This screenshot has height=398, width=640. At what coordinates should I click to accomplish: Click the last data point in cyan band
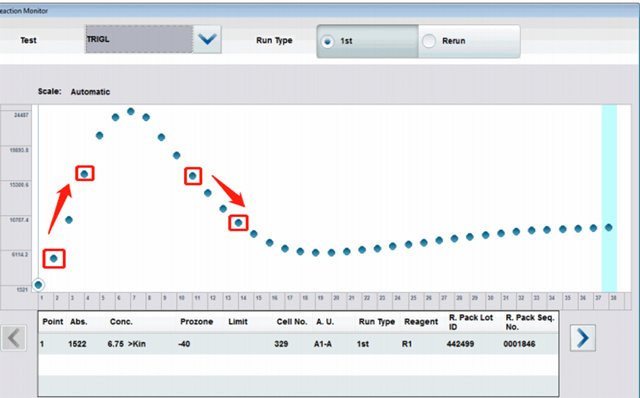click(x=609, y=227)
